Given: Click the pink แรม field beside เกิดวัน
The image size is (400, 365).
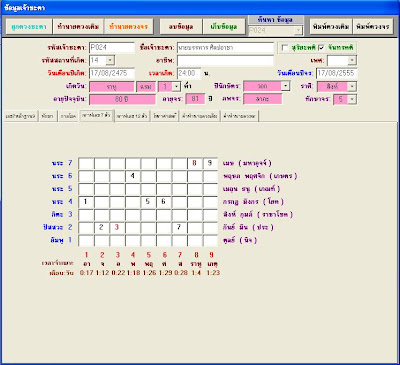Looking at the screenshot, I should pyautogui.click(x=146, y=86).
